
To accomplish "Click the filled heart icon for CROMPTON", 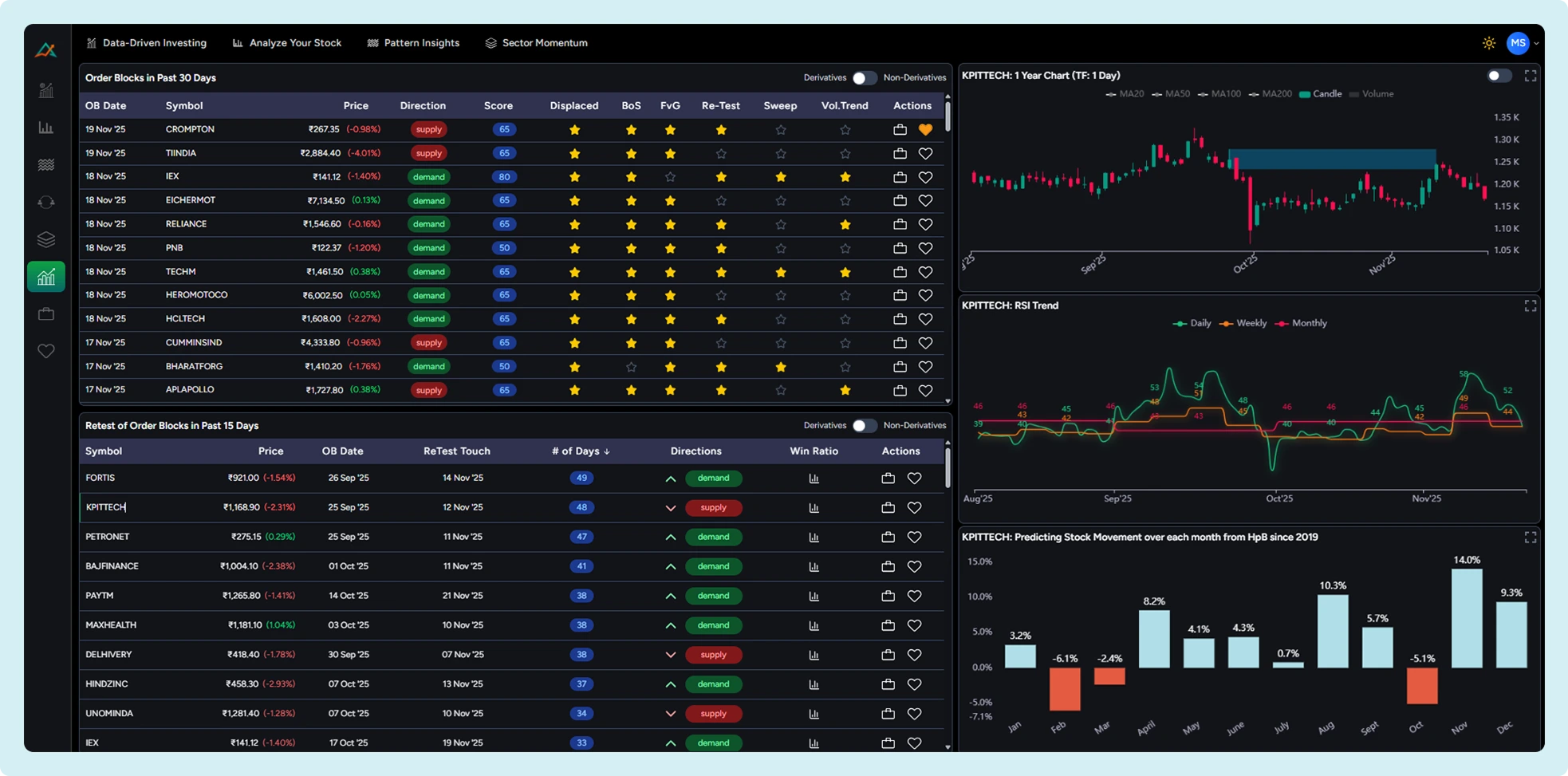I will [925, 129].
